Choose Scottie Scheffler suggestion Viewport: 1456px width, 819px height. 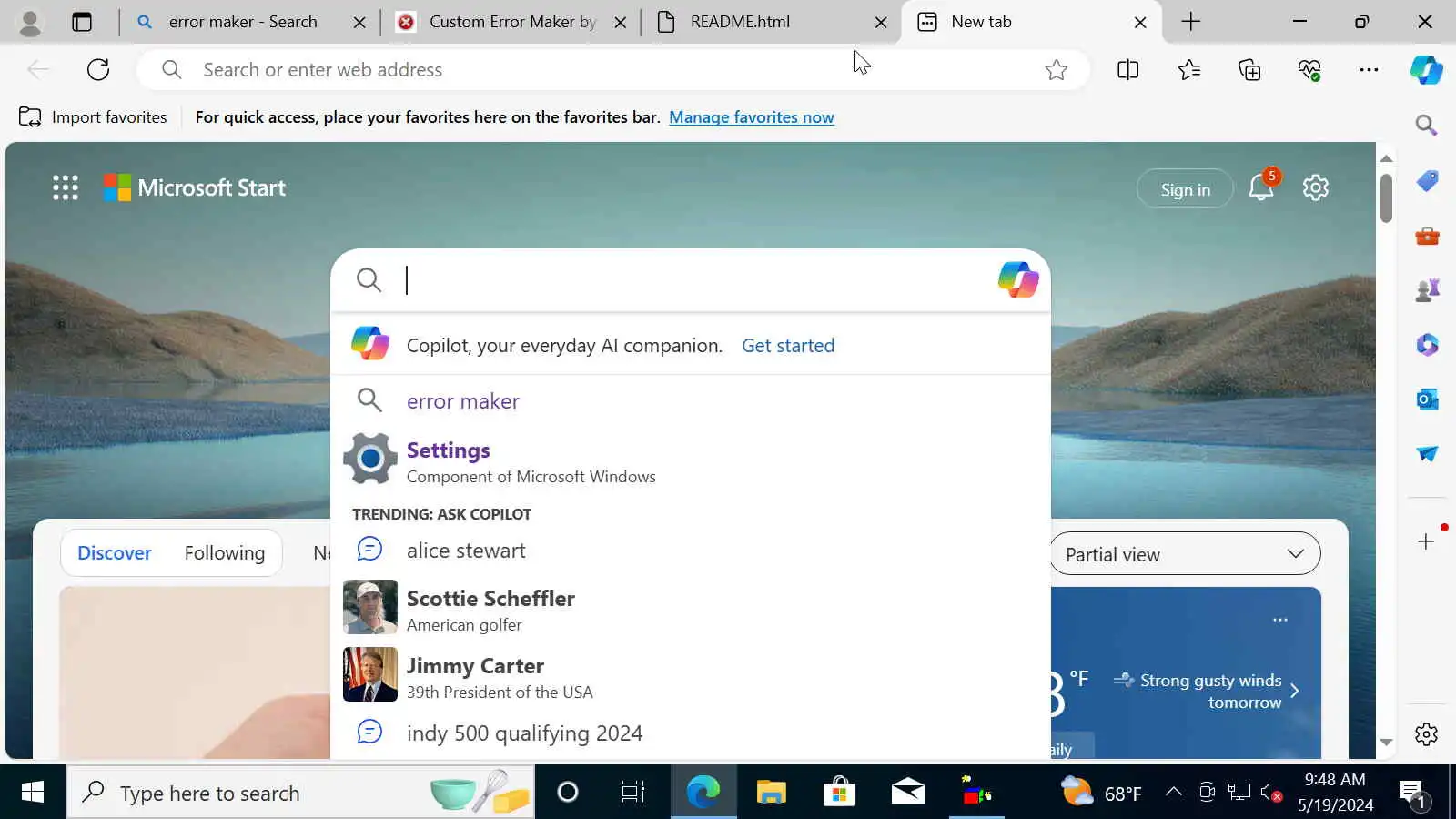click(x=690, y=610)
